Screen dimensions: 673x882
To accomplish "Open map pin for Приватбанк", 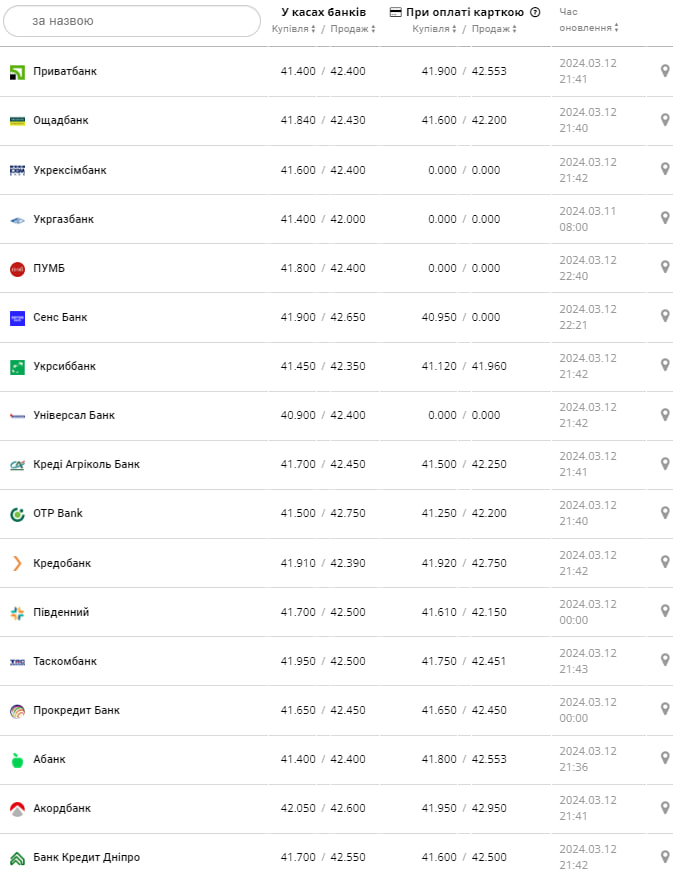I will (665, 71).
